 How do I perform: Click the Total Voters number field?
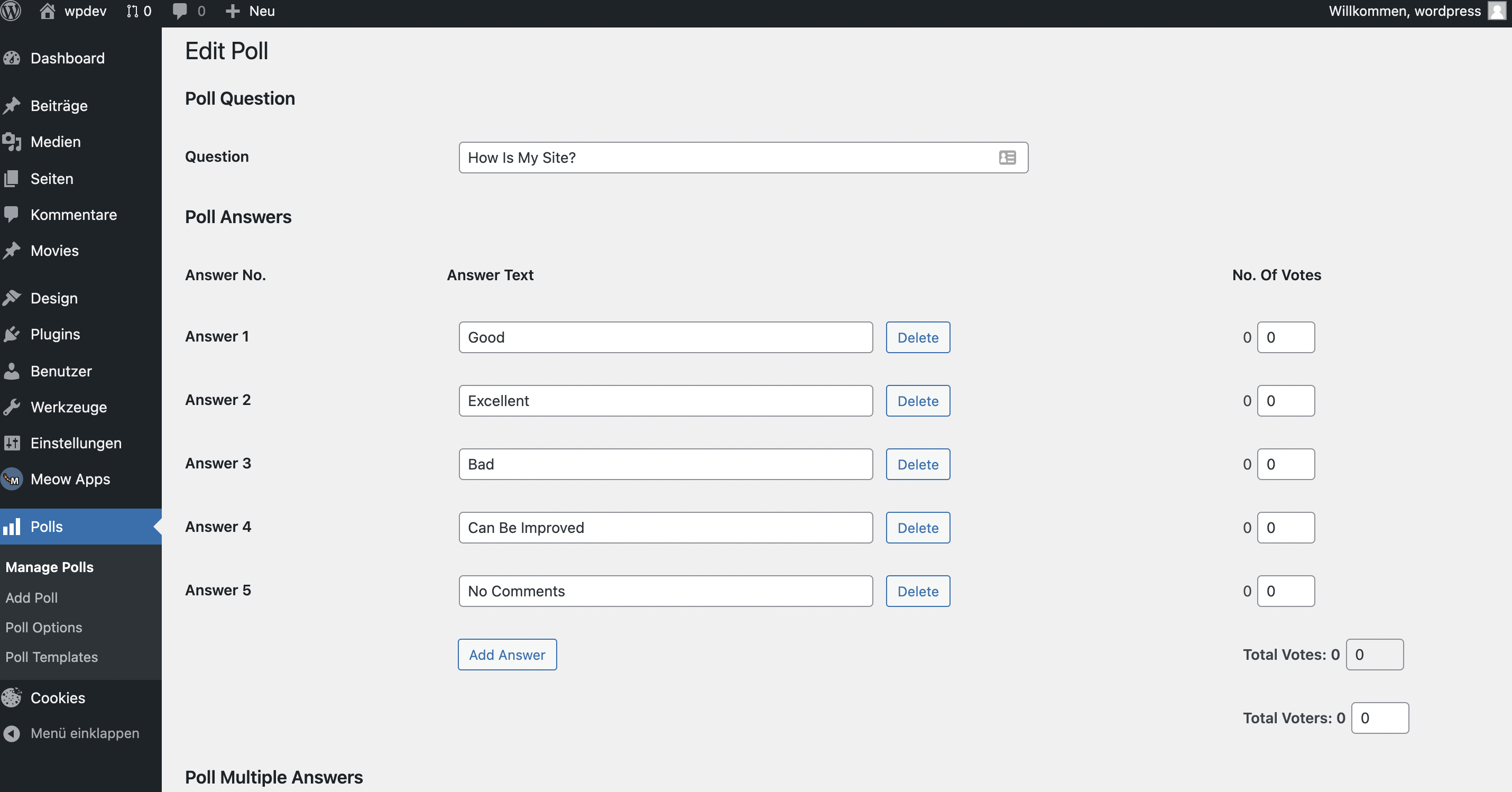1379,718
